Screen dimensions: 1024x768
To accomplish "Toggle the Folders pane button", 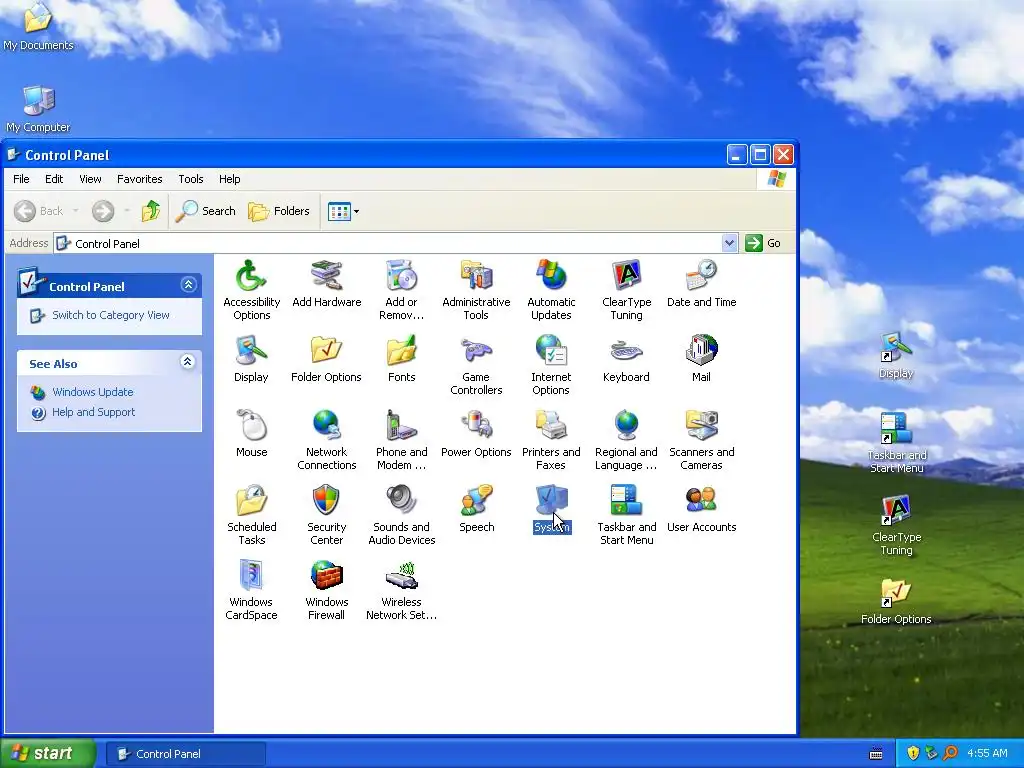I will point(278,211).
